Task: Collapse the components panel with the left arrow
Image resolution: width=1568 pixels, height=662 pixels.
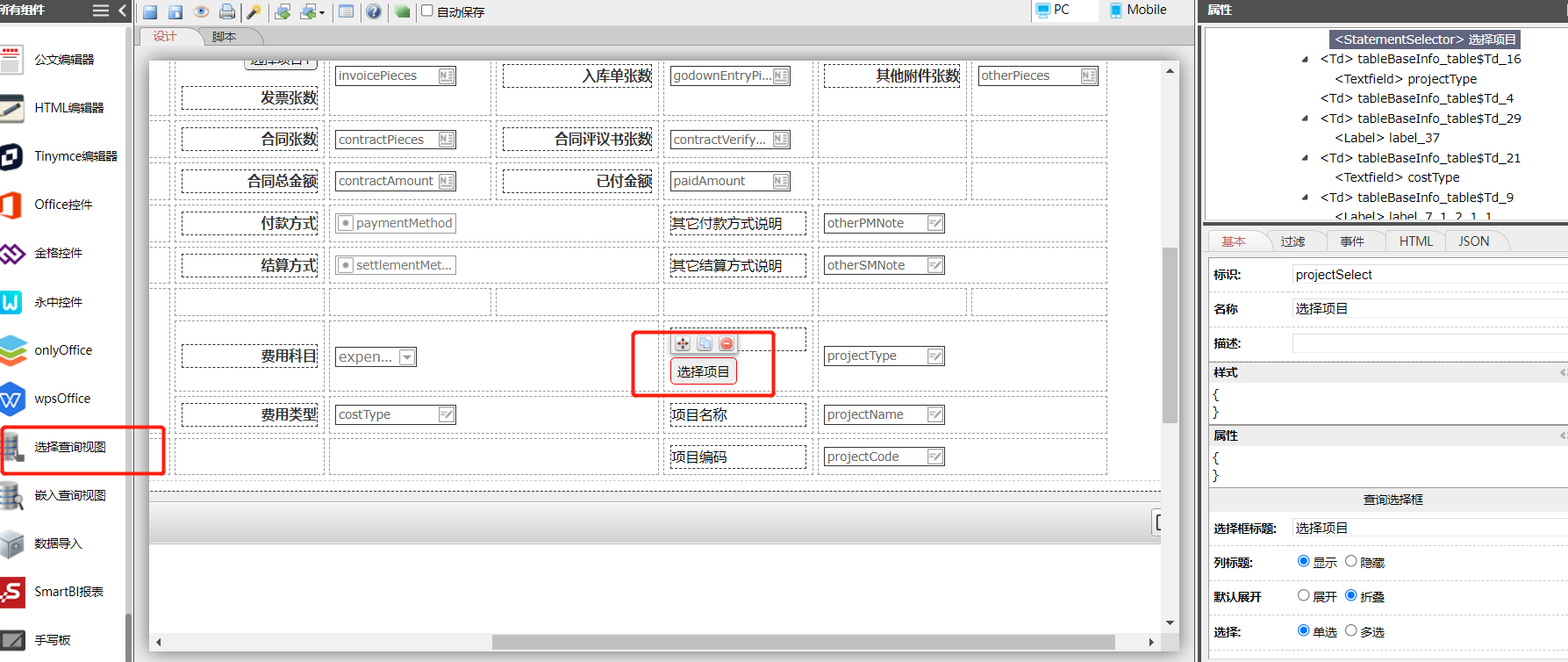Action: coord(122,11)
